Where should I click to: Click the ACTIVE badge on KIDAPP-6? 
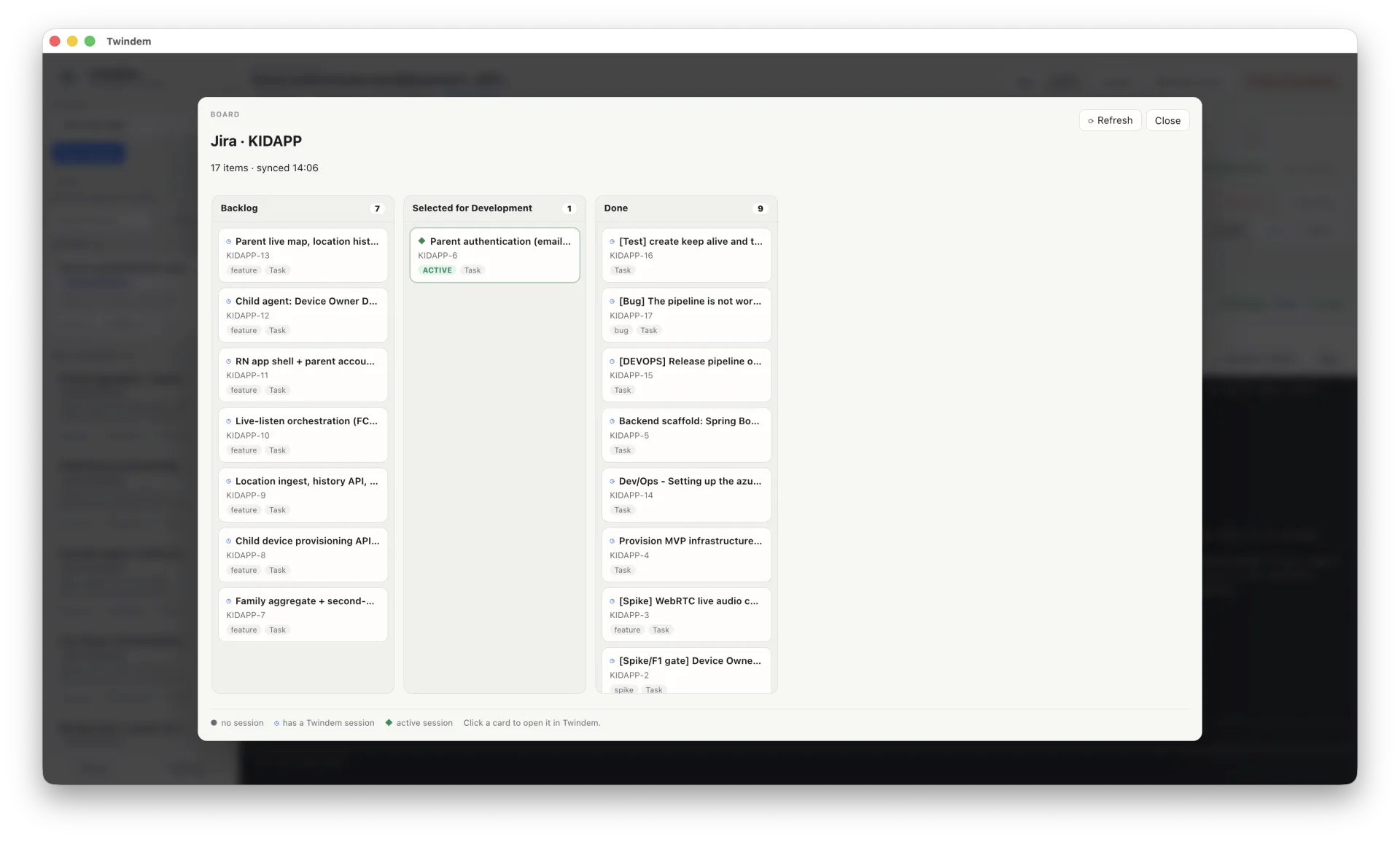point(437,270)
